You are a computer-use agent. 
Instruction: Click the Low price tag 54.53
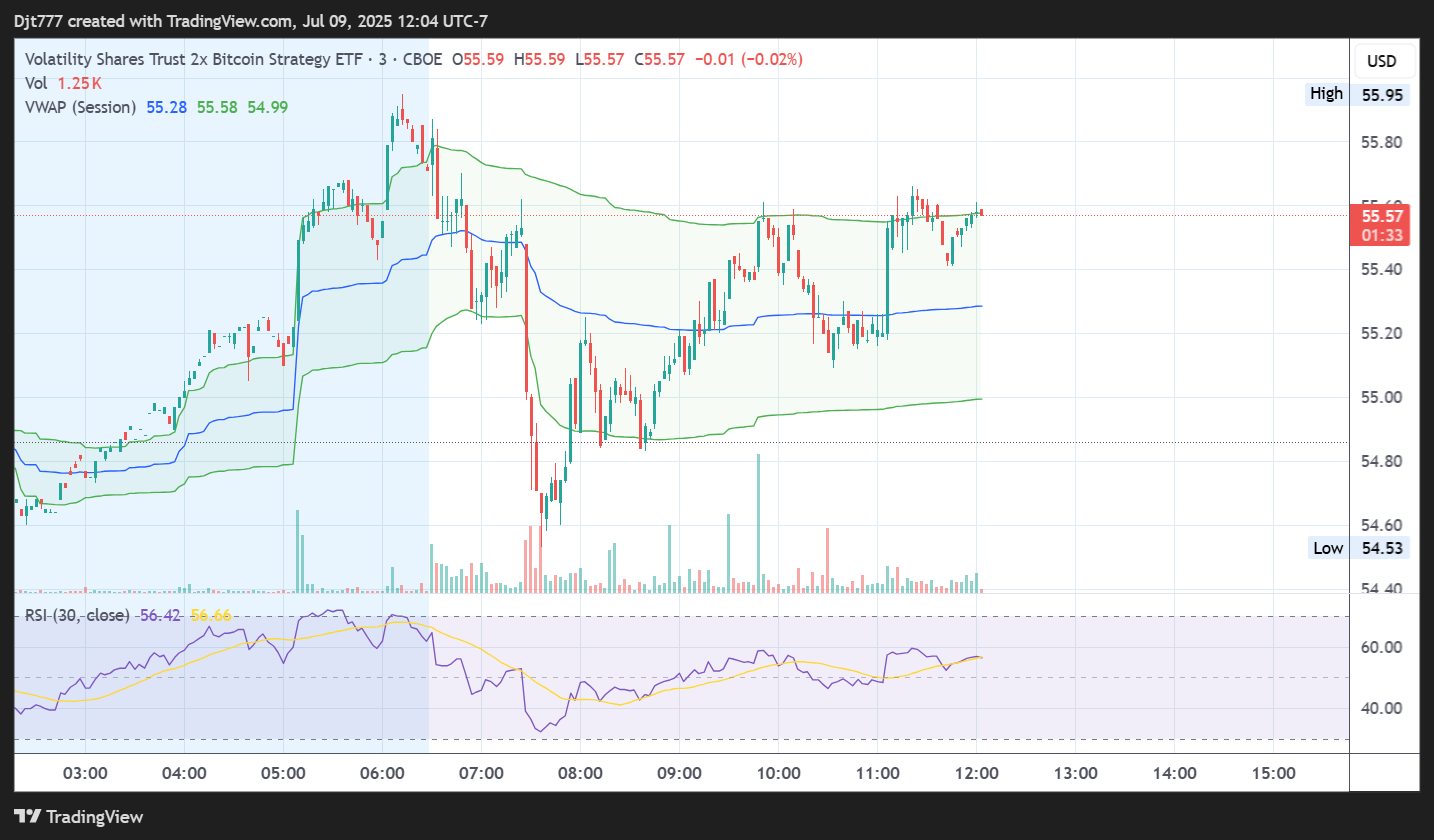pos(1359,548)
